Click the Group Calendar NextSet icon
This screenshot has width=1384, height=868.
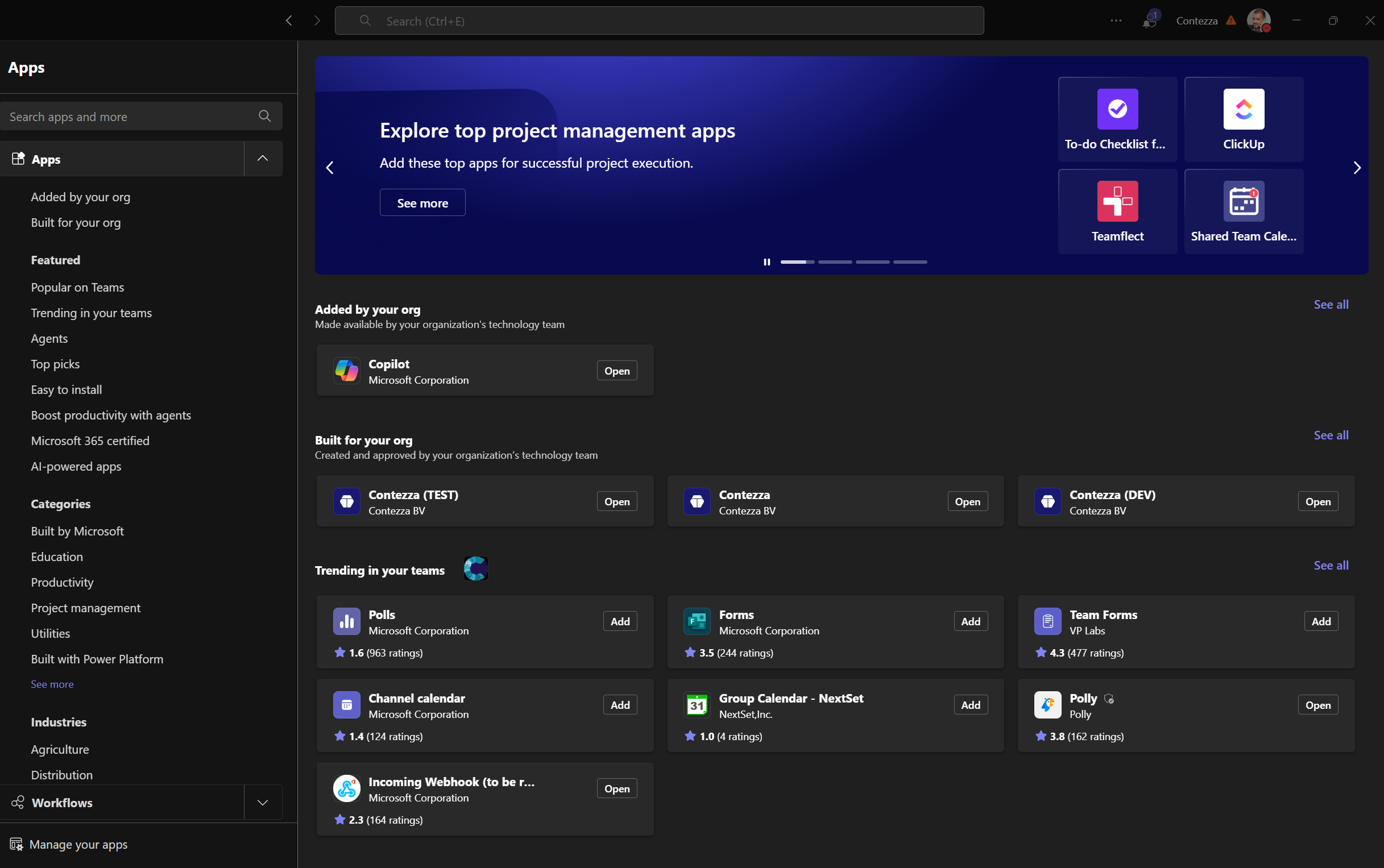pos(697,705)
